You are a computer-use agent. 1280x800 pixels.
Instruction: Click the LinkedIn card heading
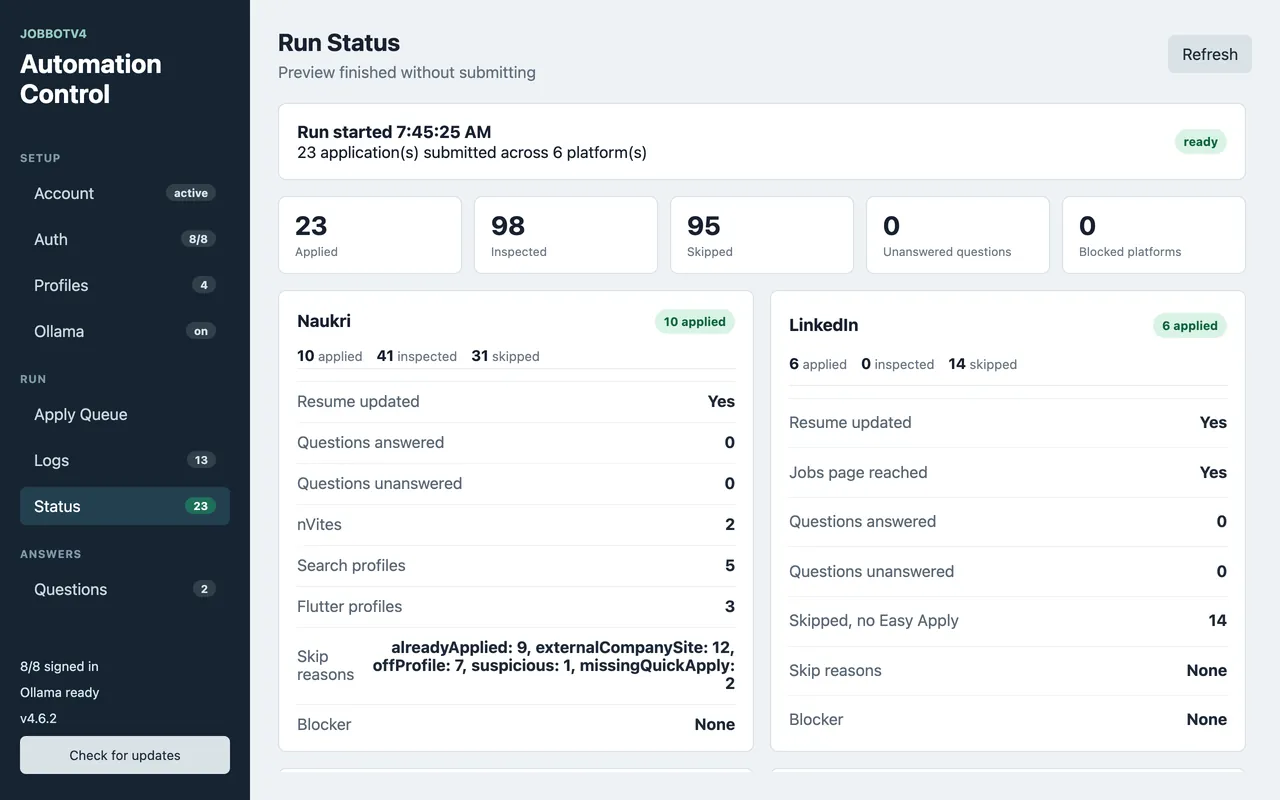click(x=824, y=325)
